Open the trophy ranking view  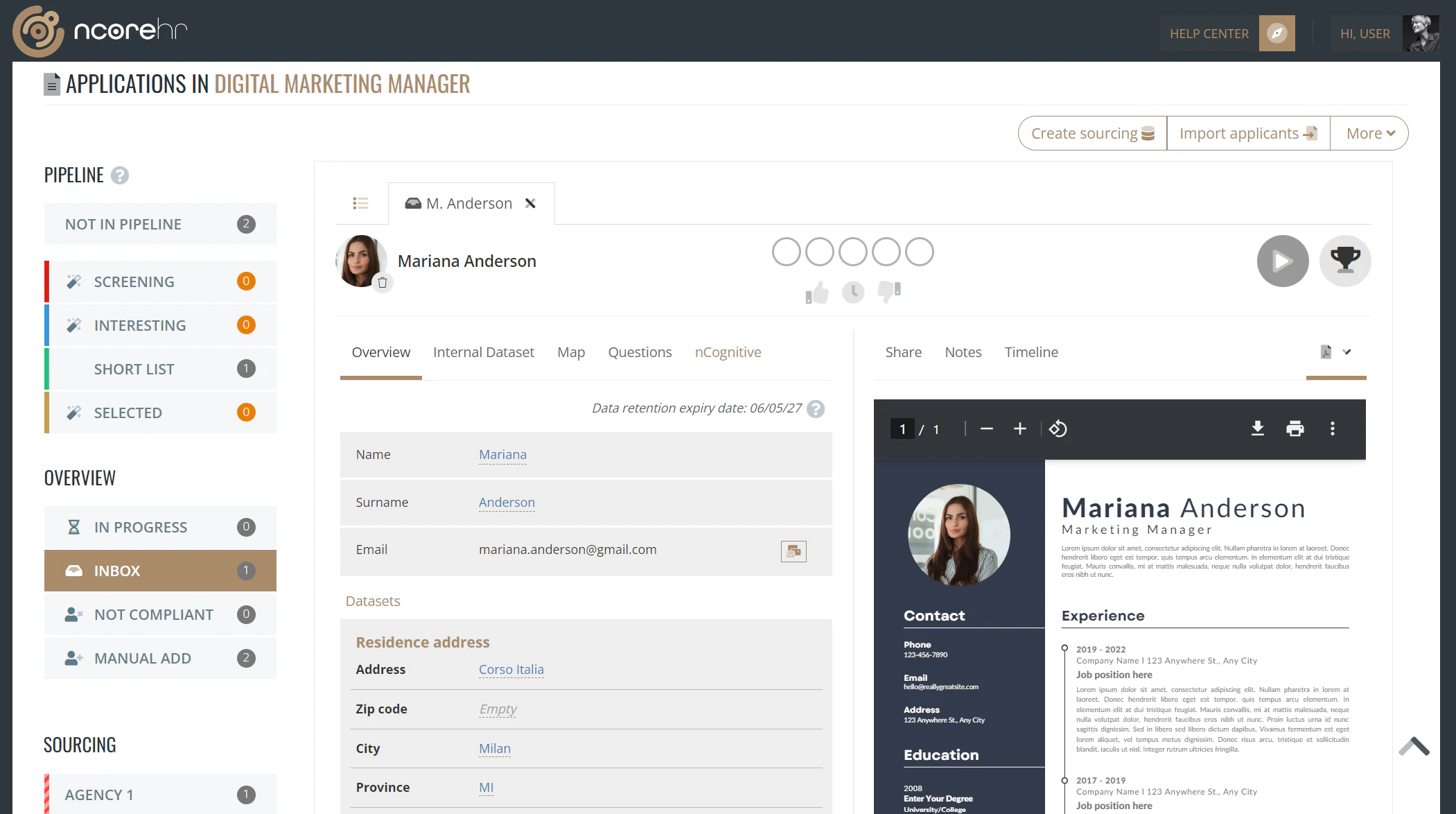point(1345,261)
